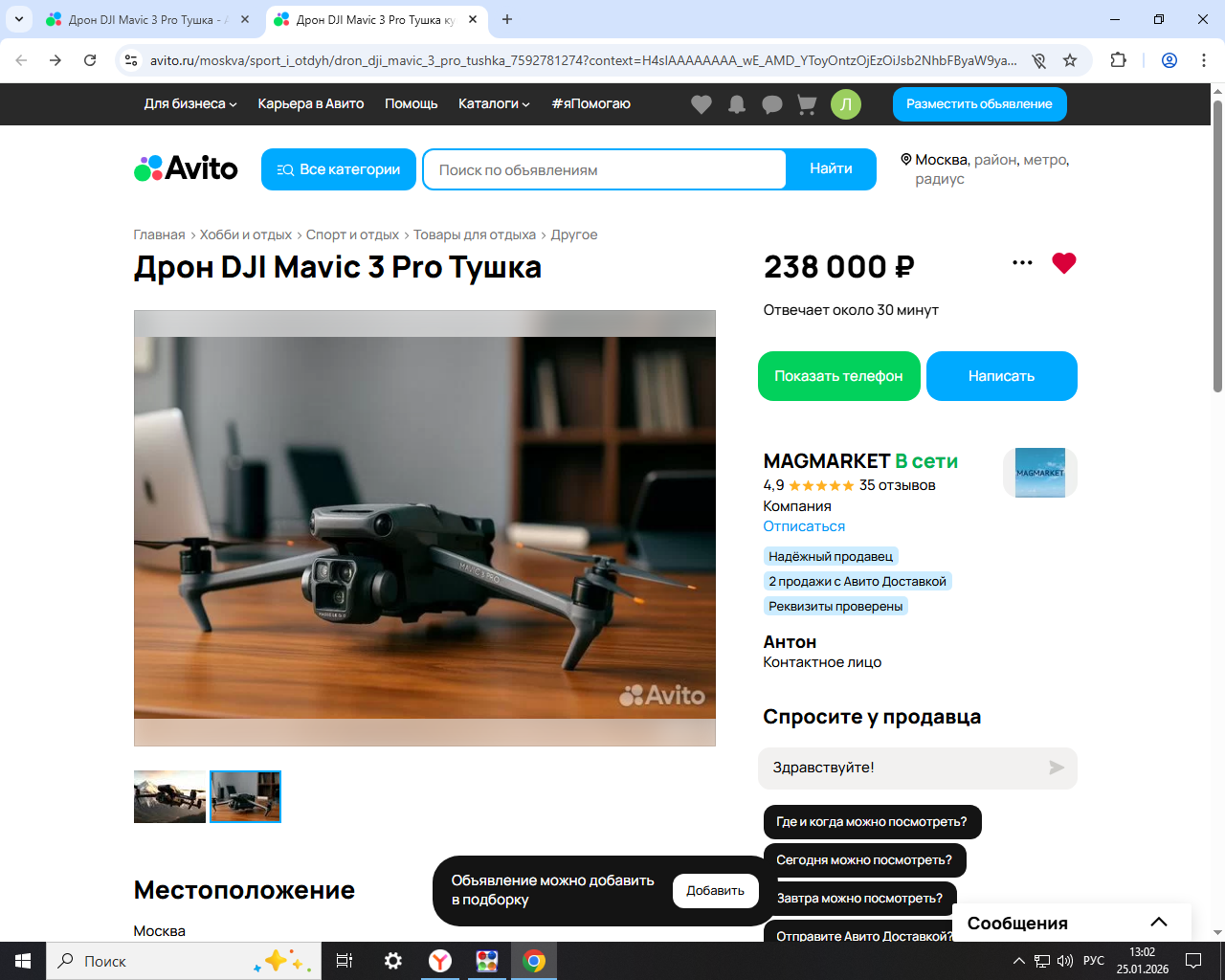Open Другое breadcrumb
This screenshot has height=980, width=1225.
574,234
